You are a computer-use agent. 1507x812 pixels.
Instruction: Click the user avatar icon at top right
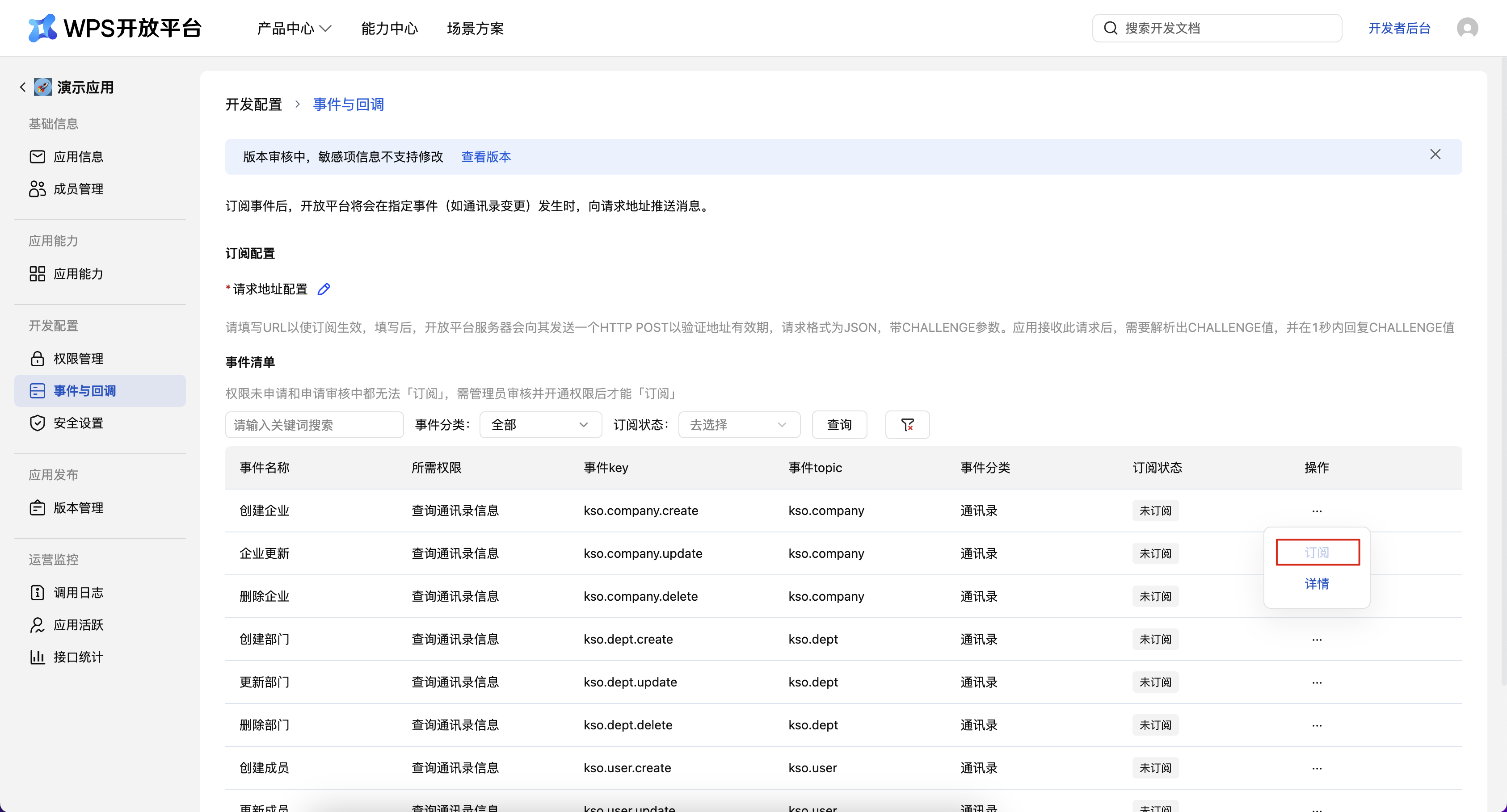click(x=1467, y=28)
